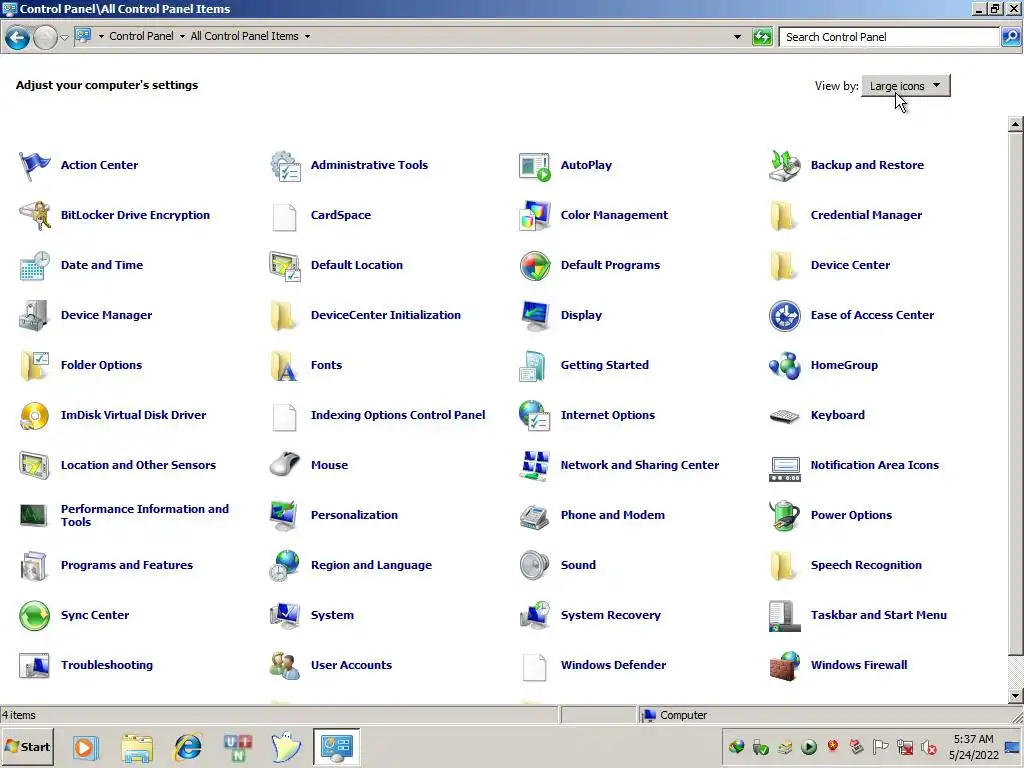Click the Windows Start button
The image size is (1024, 768).
(x=27, y=746)
